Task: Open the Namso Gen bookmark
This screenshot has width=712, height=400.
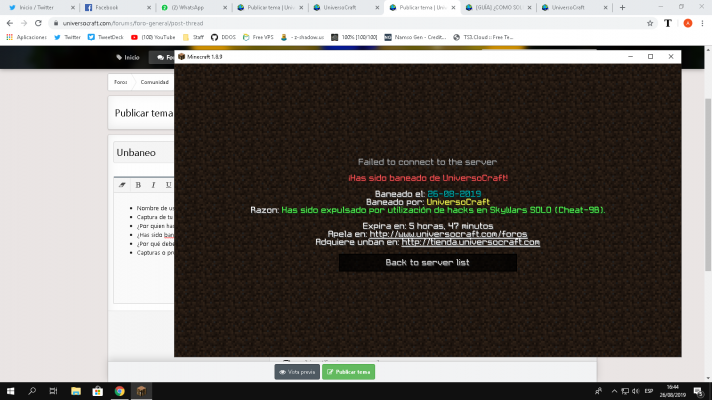Action: click(x=415, y=37)
